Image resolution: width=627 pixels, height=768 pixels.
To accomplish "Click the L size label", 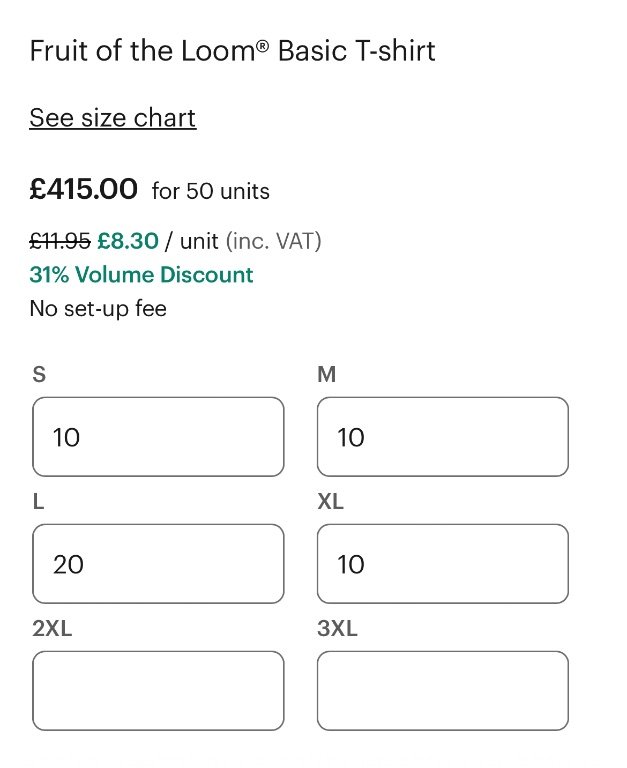I will [x=38, y=502].
